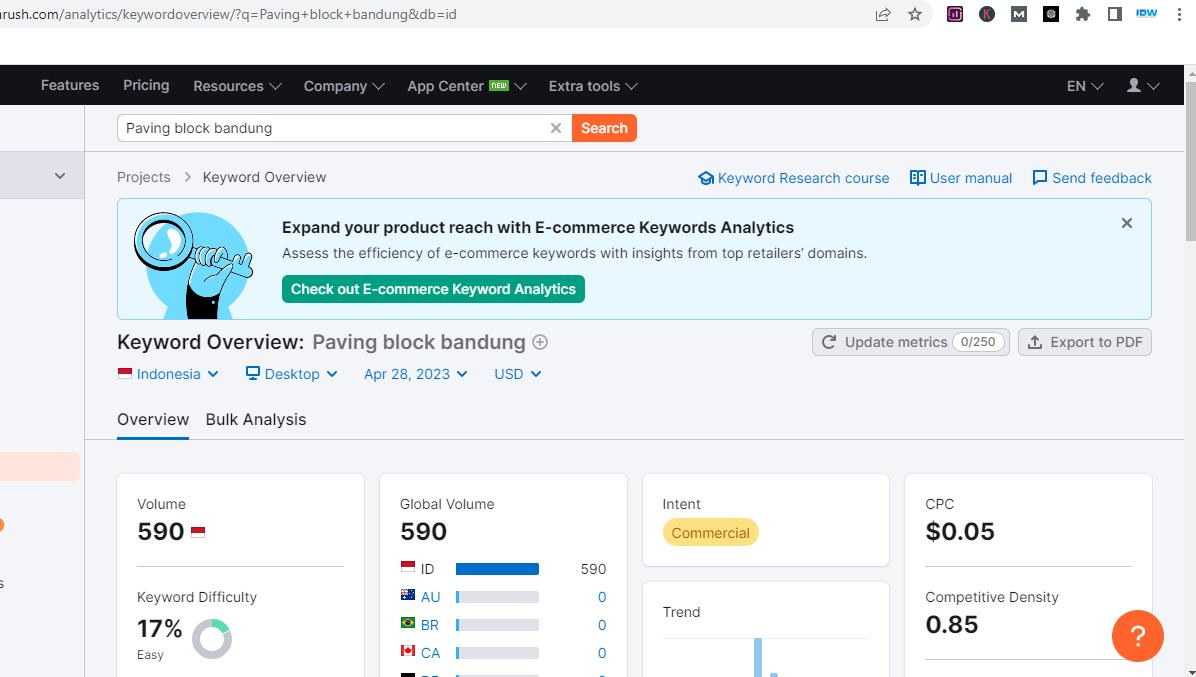This screenshot has width=1196, height=677.
Task: Click the Keyword Overview breadcrumb text
Action: point(264,177)
